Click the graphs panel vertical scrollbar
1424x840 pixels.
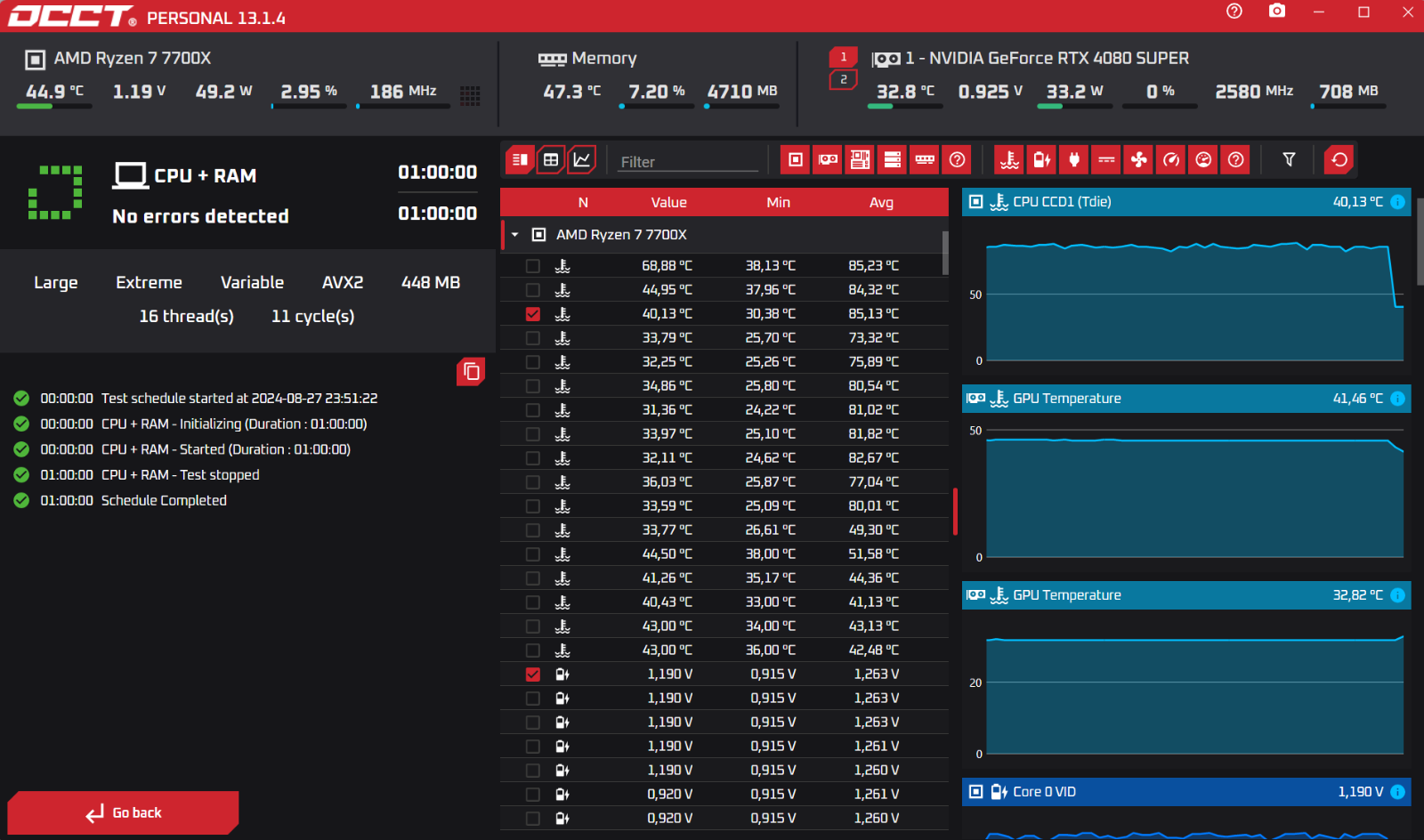[1420, 240]
